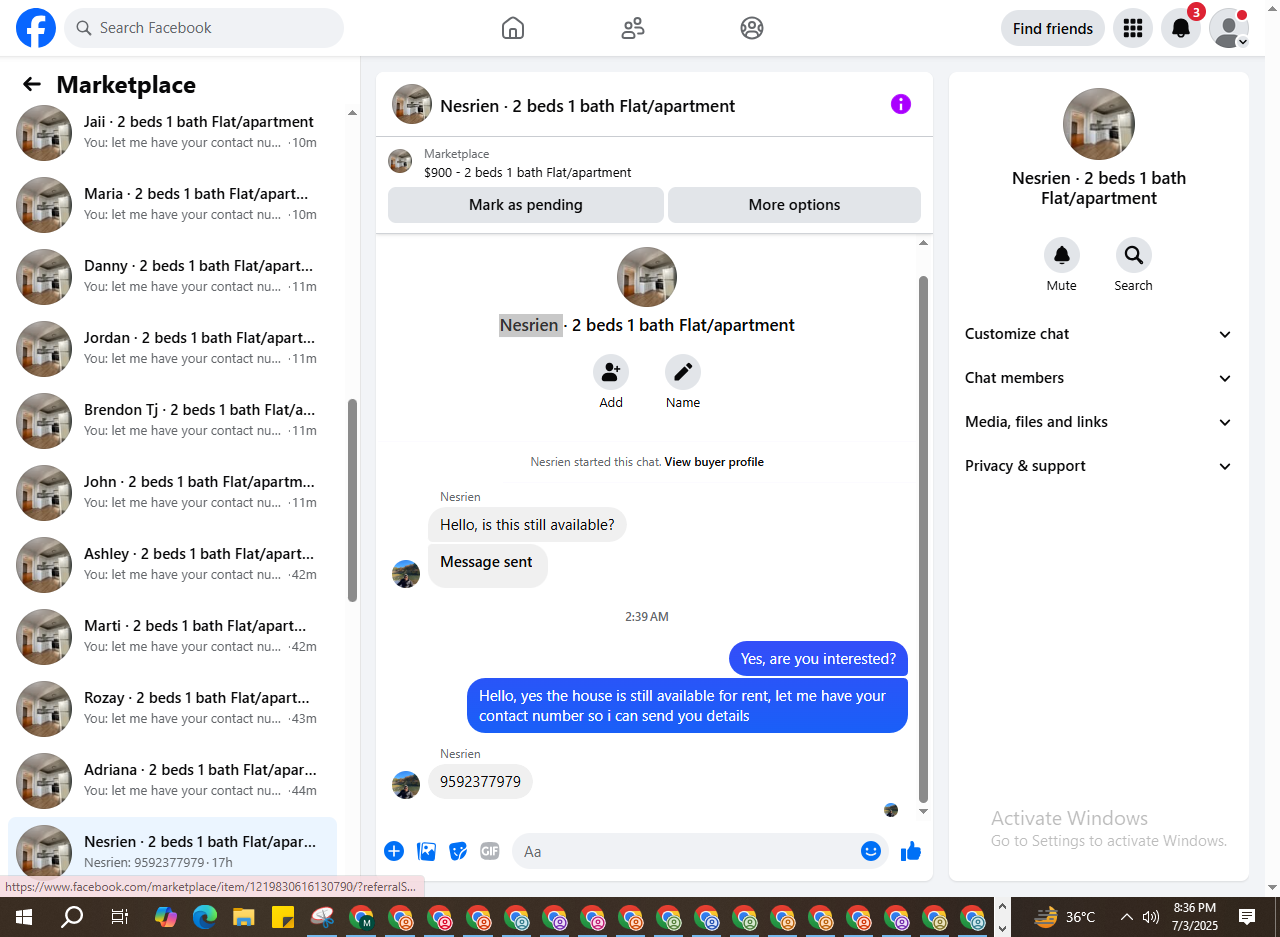The height and width of the screenshot is (937, 1280).
Task: Click Mark as pending button
Action: click(x=526, y=205)
